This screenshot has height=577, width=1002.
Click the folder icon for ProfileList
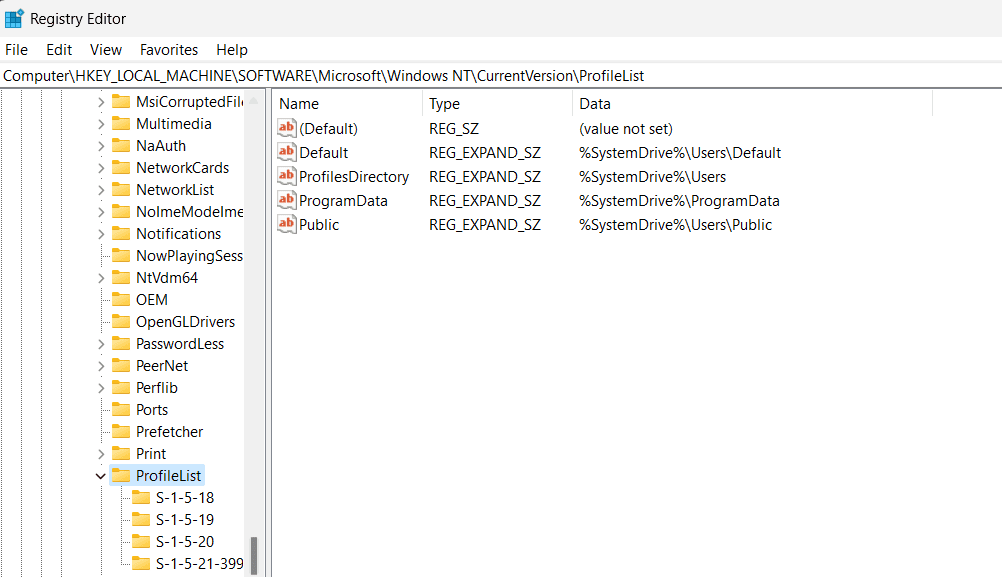click(x=120, y=475)
